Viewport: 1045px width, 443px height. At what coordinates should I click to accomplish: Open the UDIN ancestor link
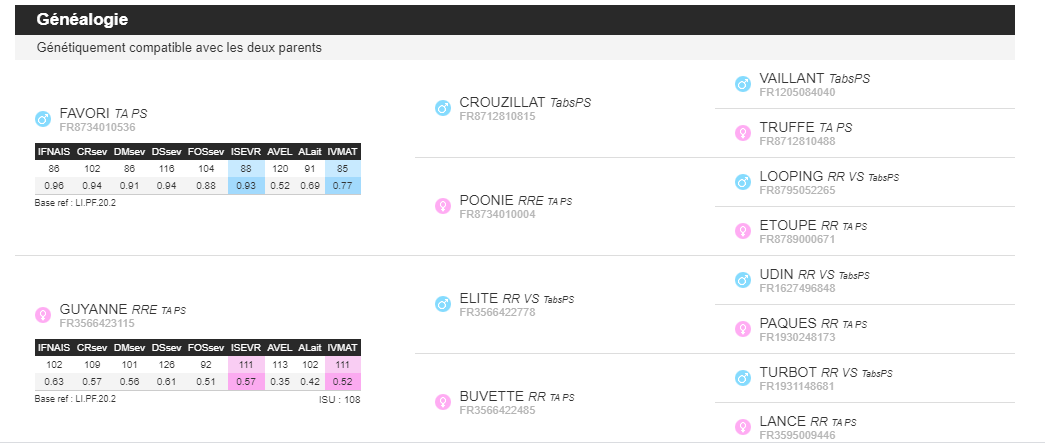pos(776,274)
